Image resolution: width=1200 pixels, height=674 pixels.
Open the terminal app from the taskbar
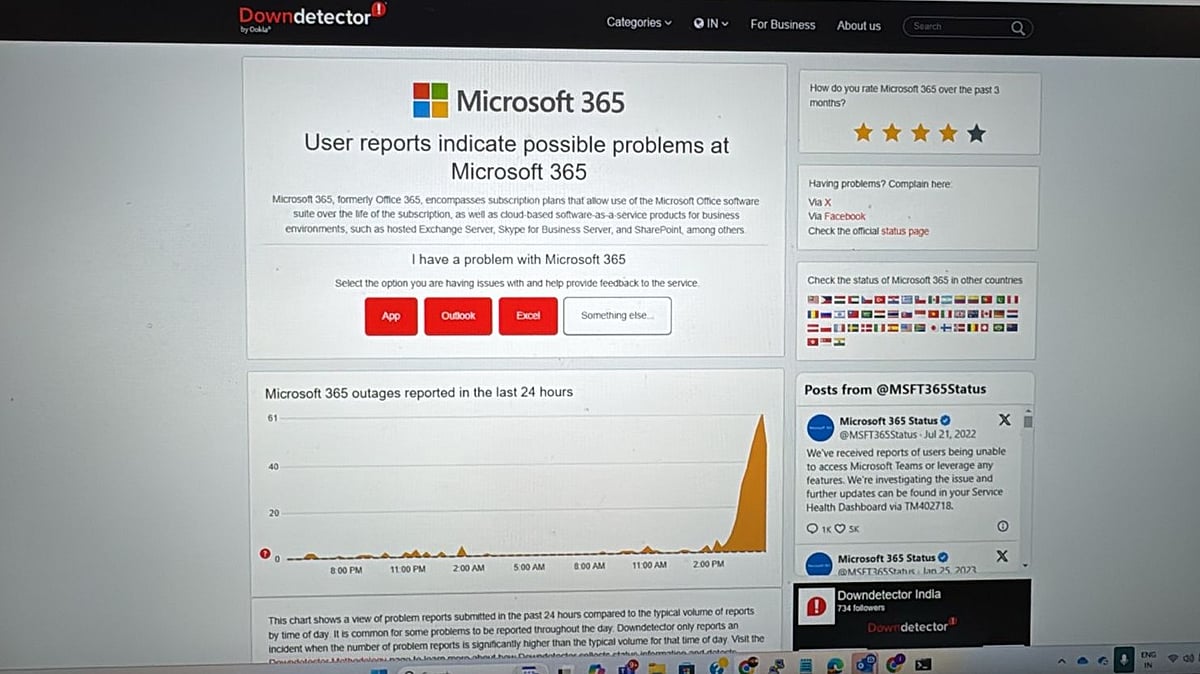point(924,662)
